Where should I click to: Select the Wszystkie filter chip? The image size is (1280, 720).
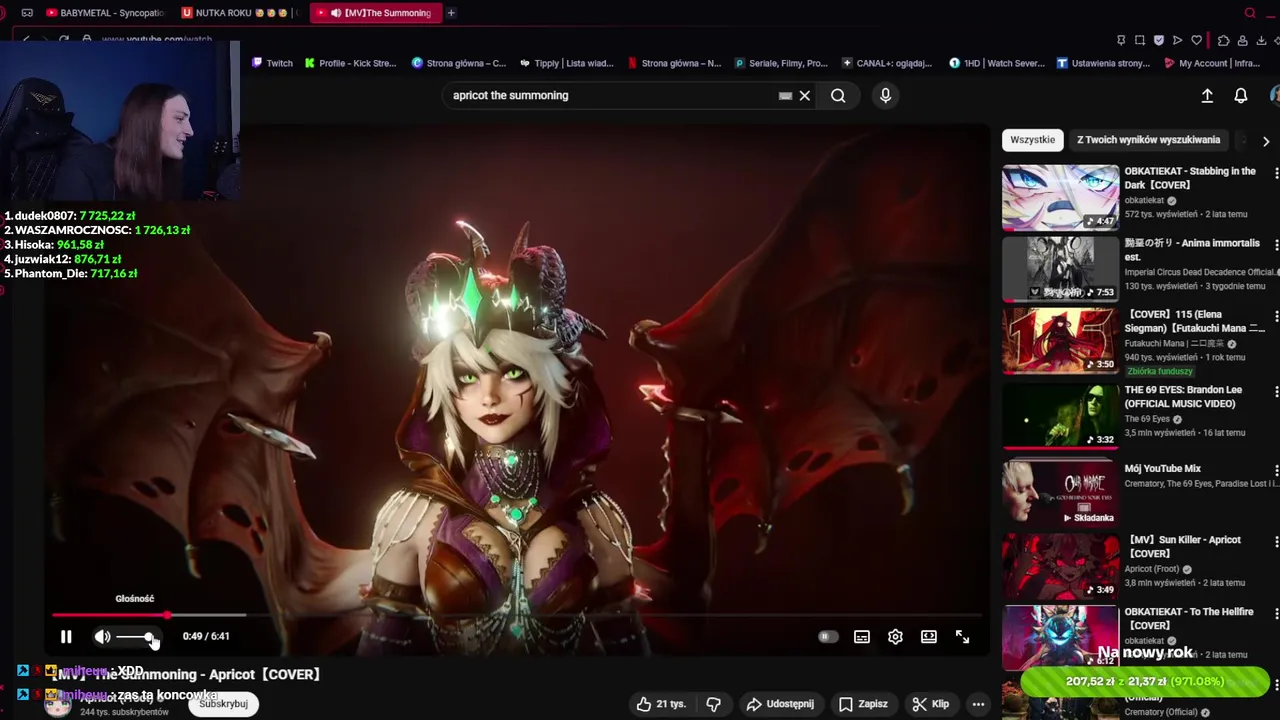tap(1032, 140)
